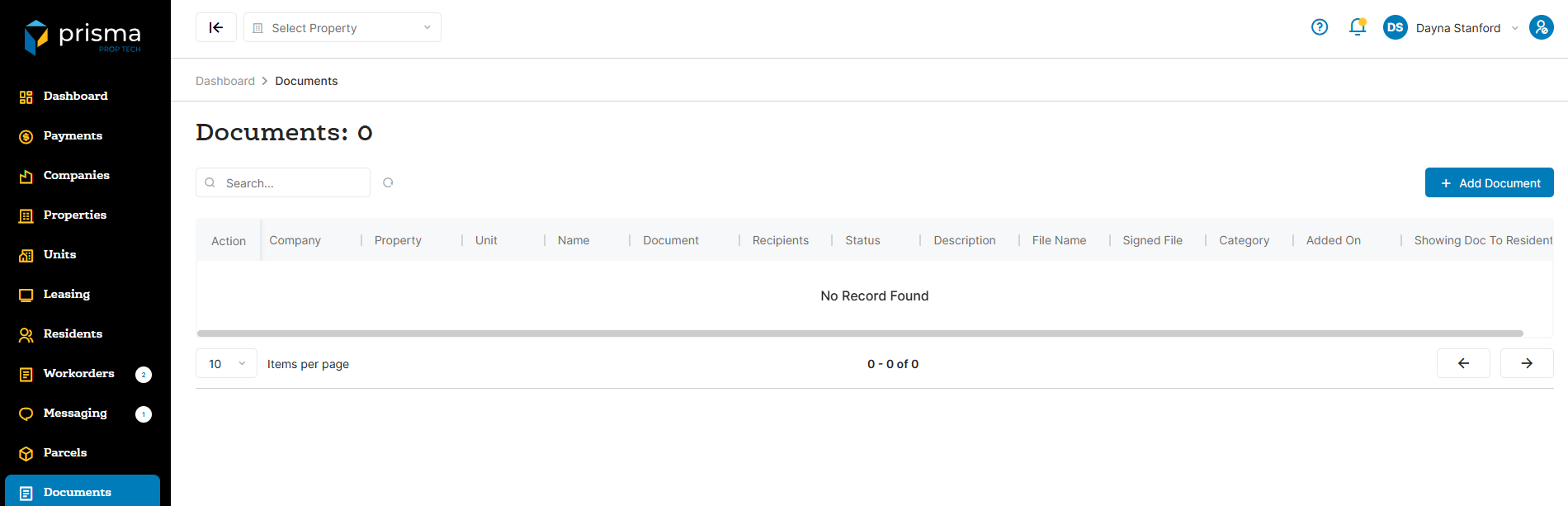Click the horizontal table scrollbar
The image size is (1568, 506).
[860, 333]
